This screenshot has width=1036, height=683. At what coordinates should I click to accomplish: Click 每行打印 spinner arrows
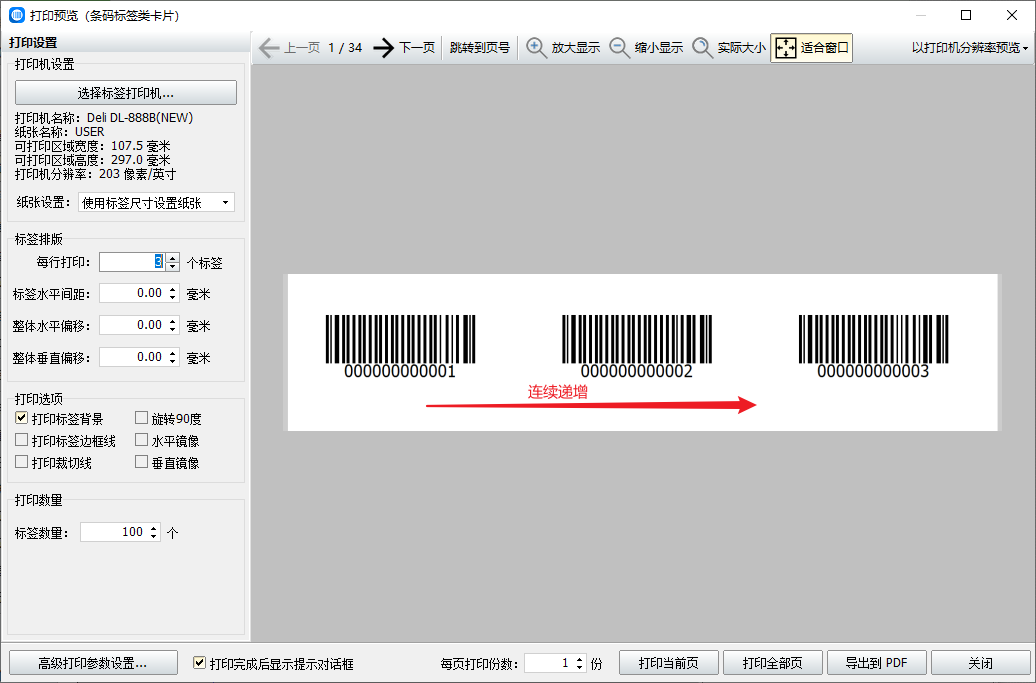172,262
